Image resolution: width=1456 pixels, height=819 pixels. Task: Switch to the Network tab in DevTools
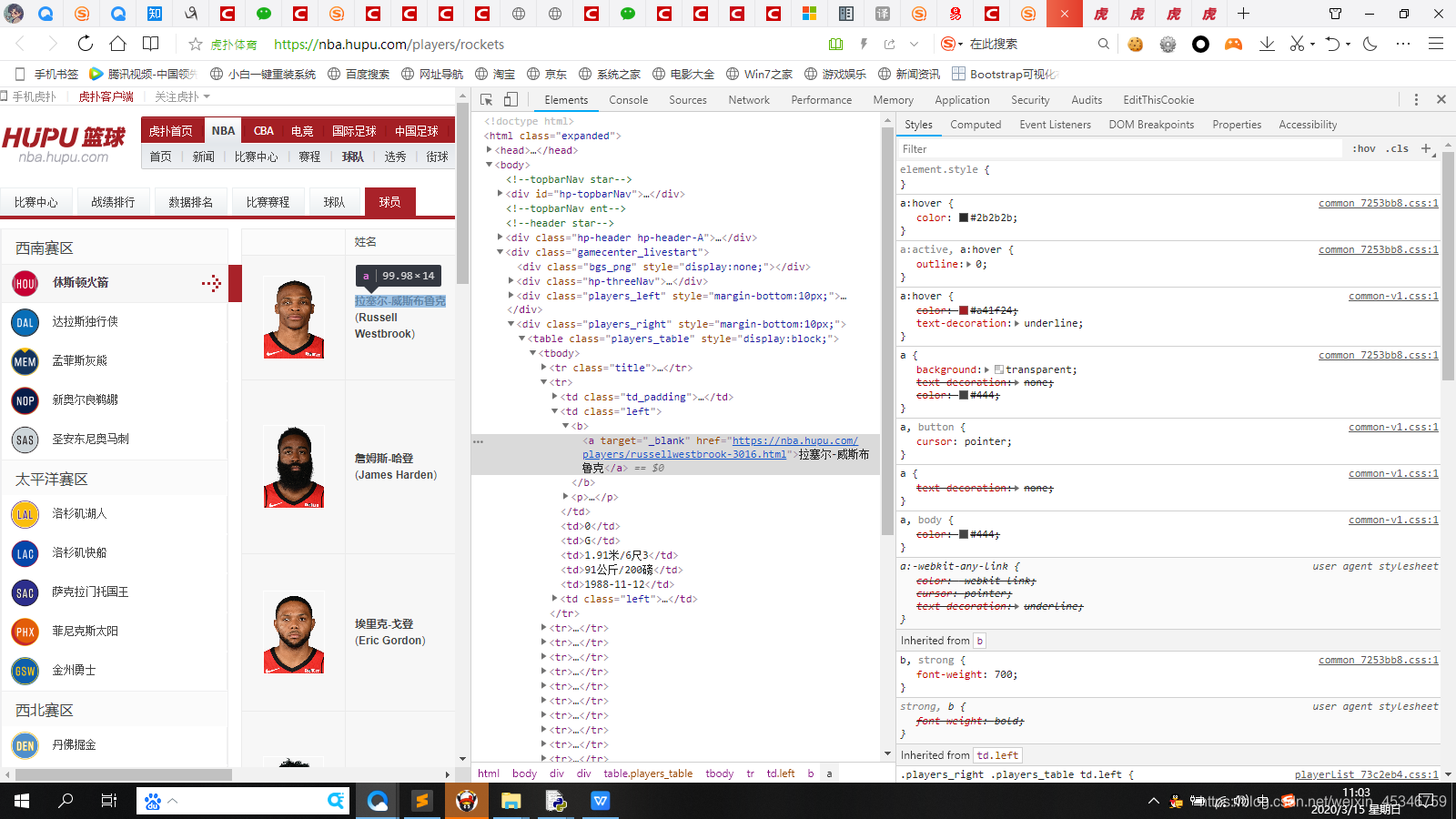tap(749, 100)
